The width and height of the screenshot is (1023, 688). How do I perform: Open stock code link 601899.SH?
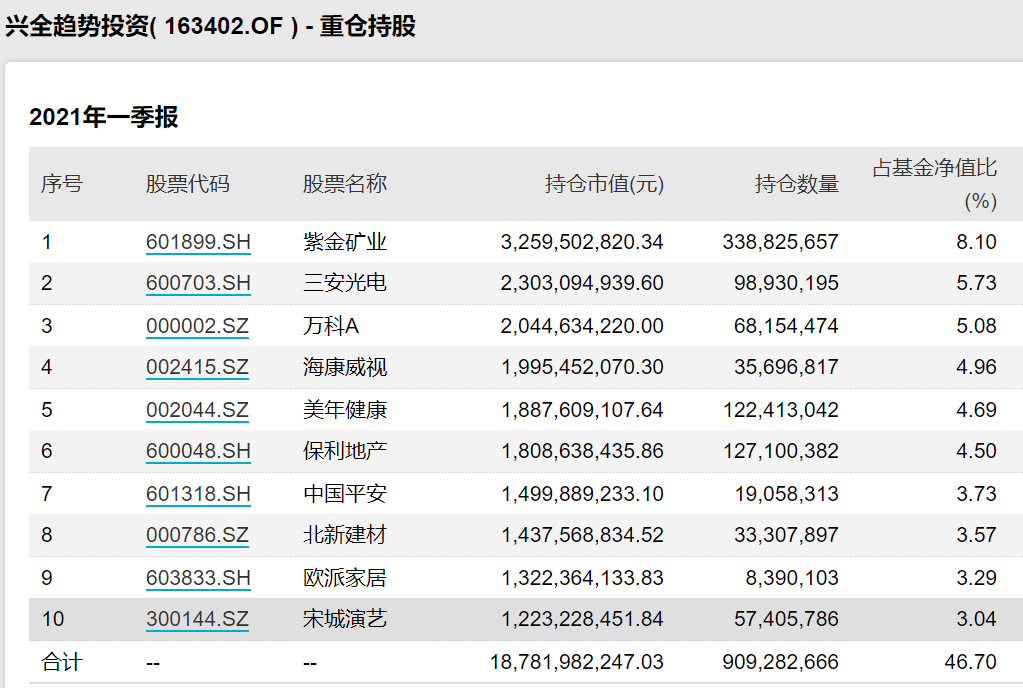[198, 242]
